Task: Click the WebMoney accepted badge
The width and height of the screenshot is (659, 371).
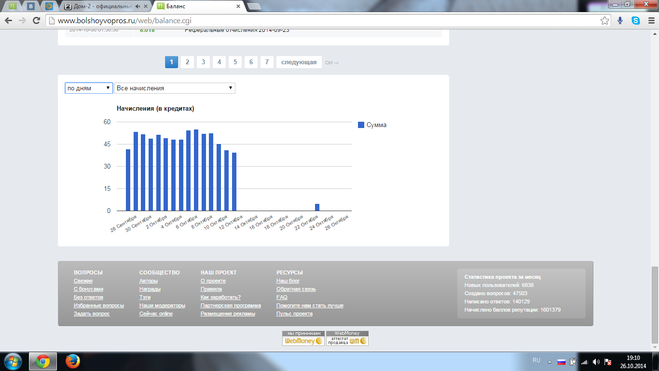Action: (x=303, y=338)
